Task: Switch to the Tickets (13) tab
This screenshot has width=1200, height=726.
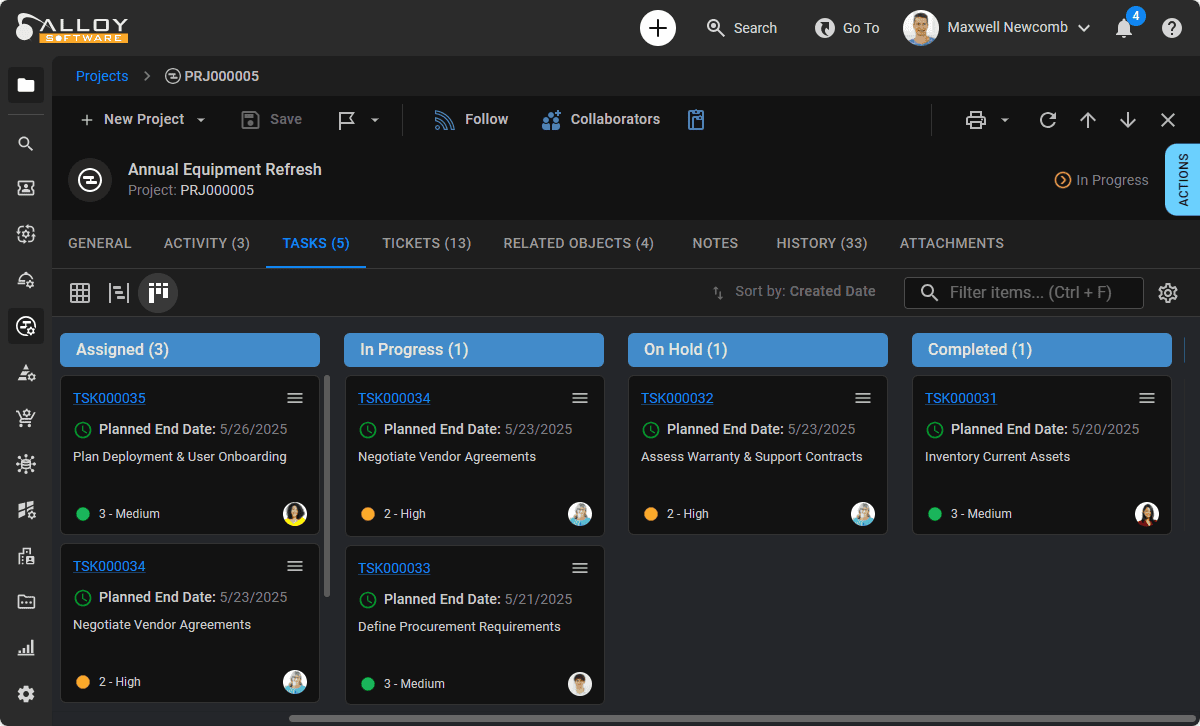Action: click(426, 243)
